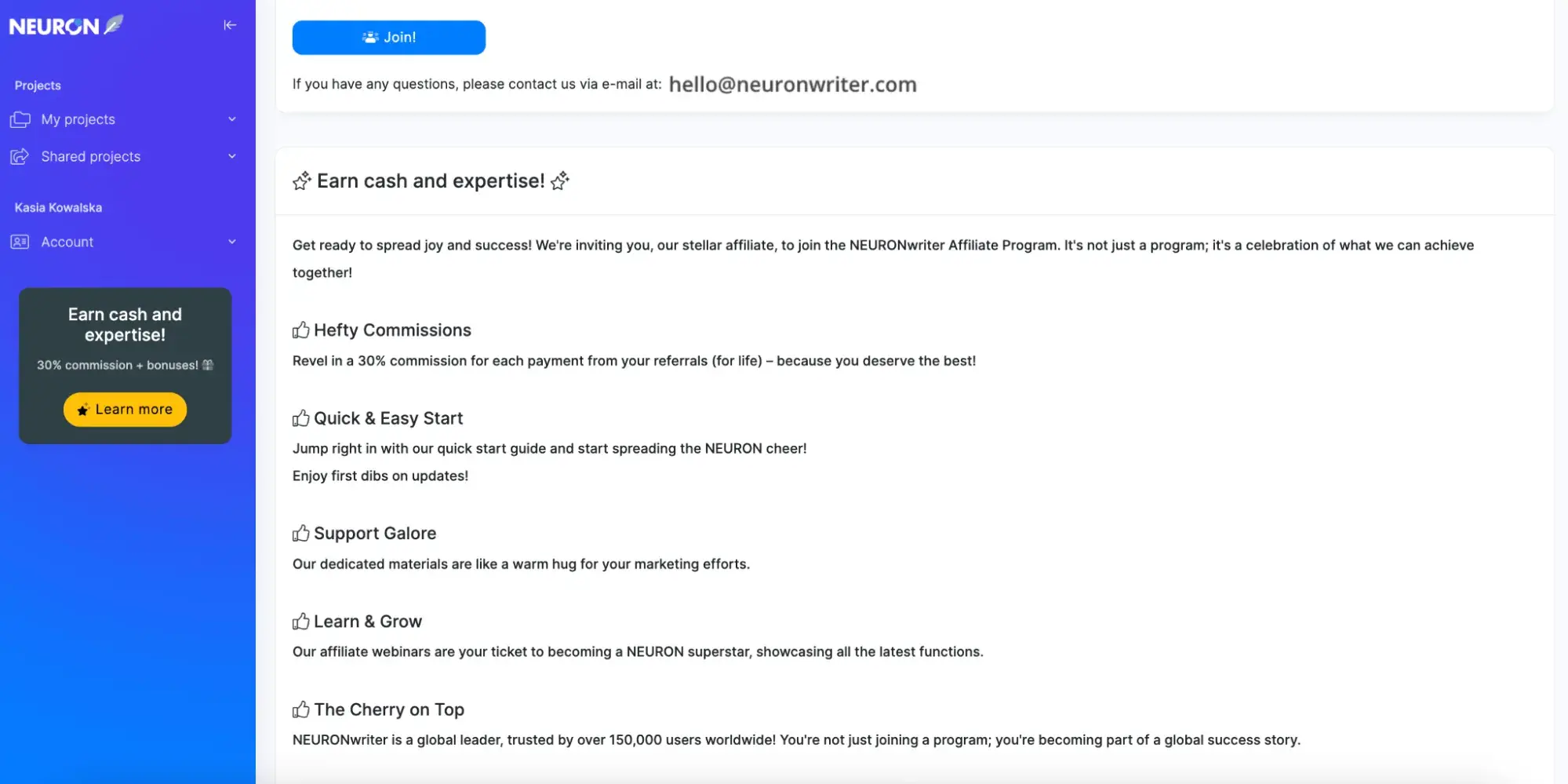1568x784 pixels.
Task: Click the thumbs-up icon beside Quick & Easy Start
Action: click(x=301, y=418)
